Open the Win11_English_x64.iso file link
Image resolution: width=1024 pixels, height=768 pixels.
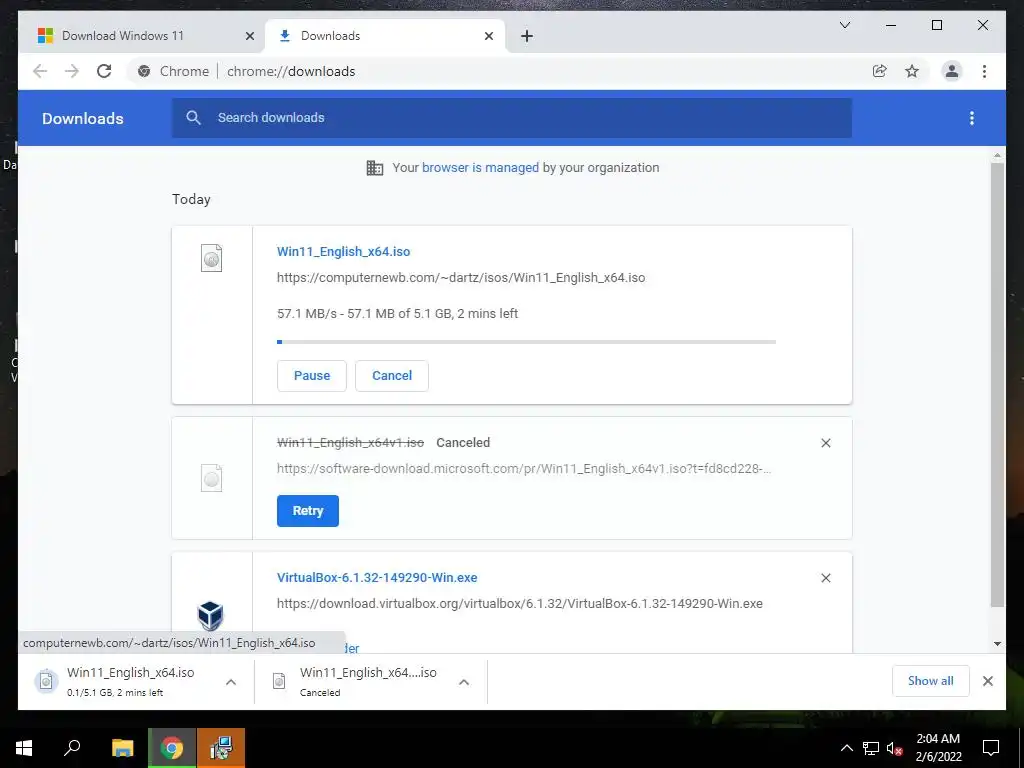pos(344,251)
